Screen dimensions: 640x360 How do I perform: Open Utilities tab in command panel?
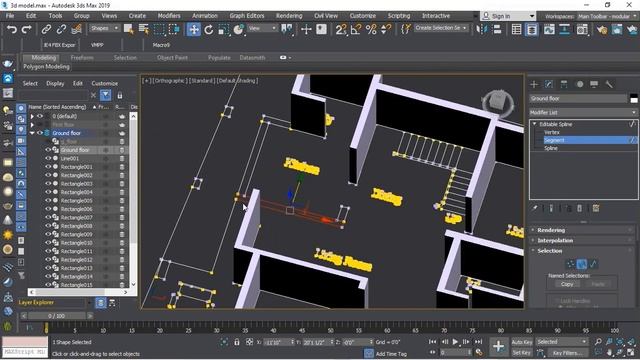click(609, 84)
